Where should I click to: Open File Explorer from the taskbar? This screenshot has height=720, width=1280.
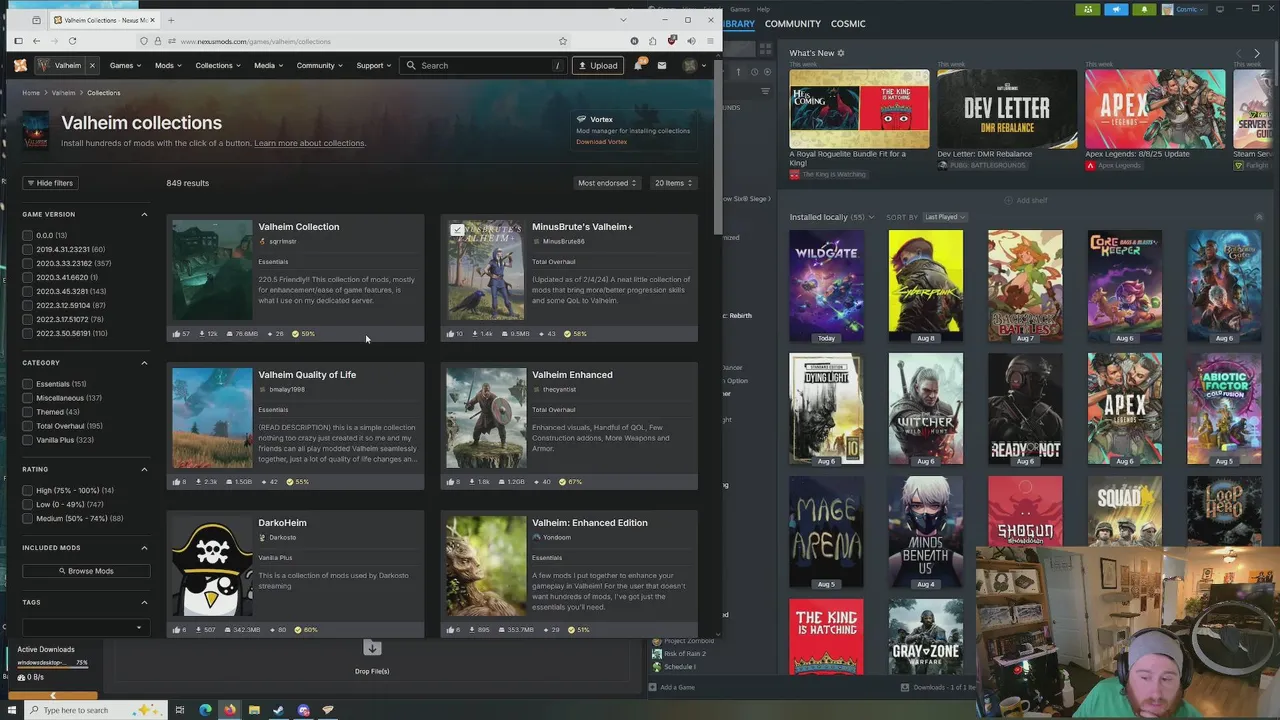[x=254, y=710]
